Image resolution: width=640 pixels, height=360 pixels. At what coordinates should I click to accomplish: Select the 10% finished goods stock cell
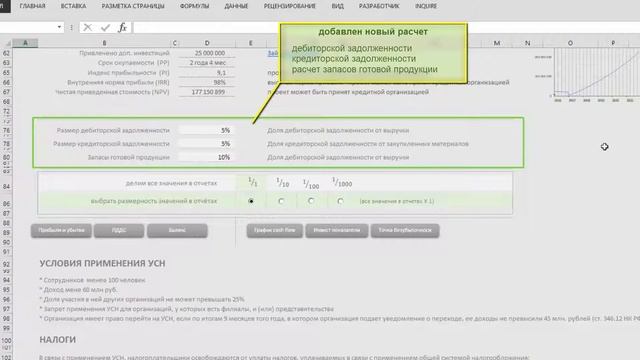click(207, 157)
